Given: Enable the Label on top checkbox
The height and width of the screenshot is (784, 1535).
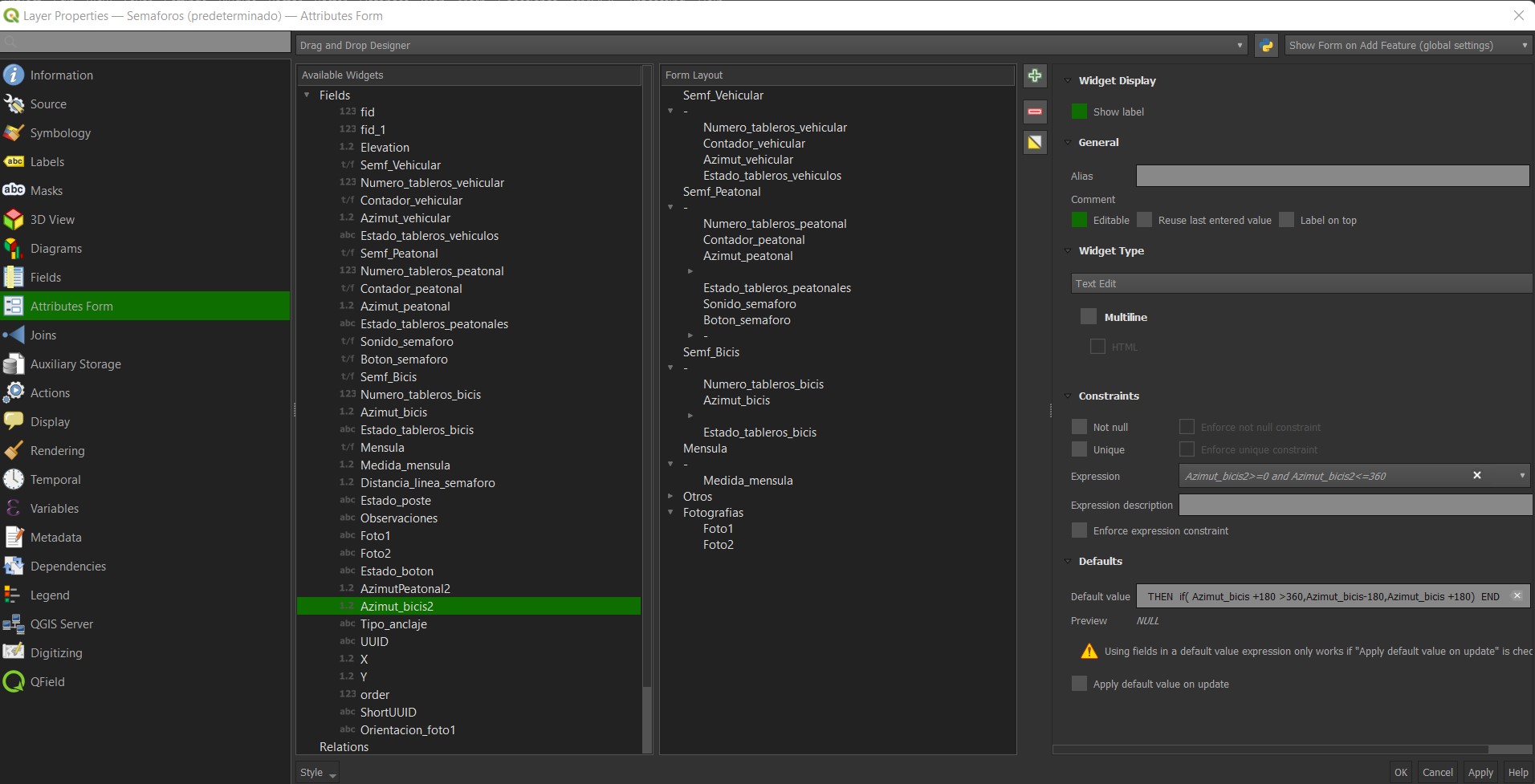Looking at the screenshot, I should [1286, 220].
